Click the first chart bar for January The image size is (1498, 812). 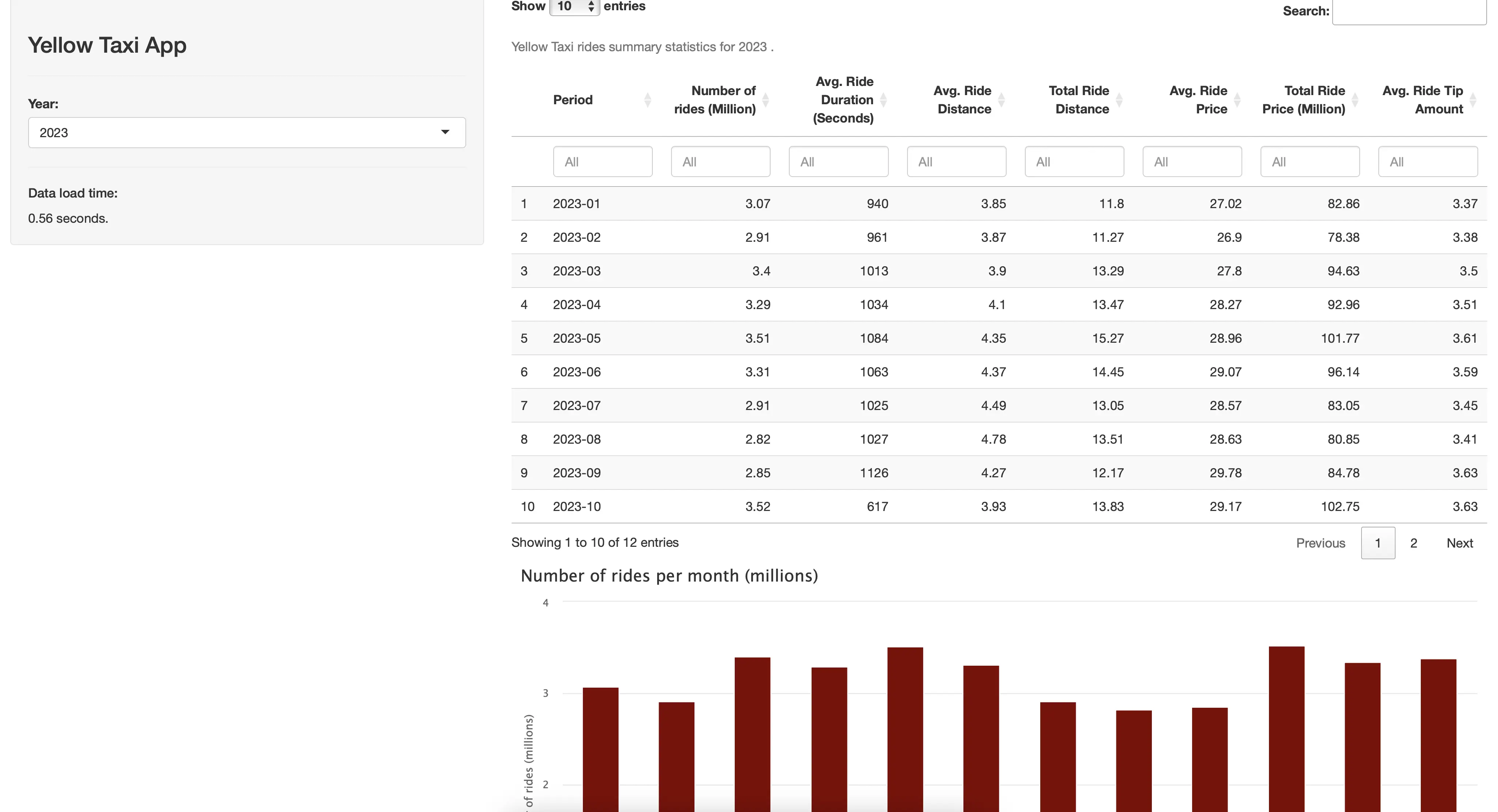coord(600,750)
